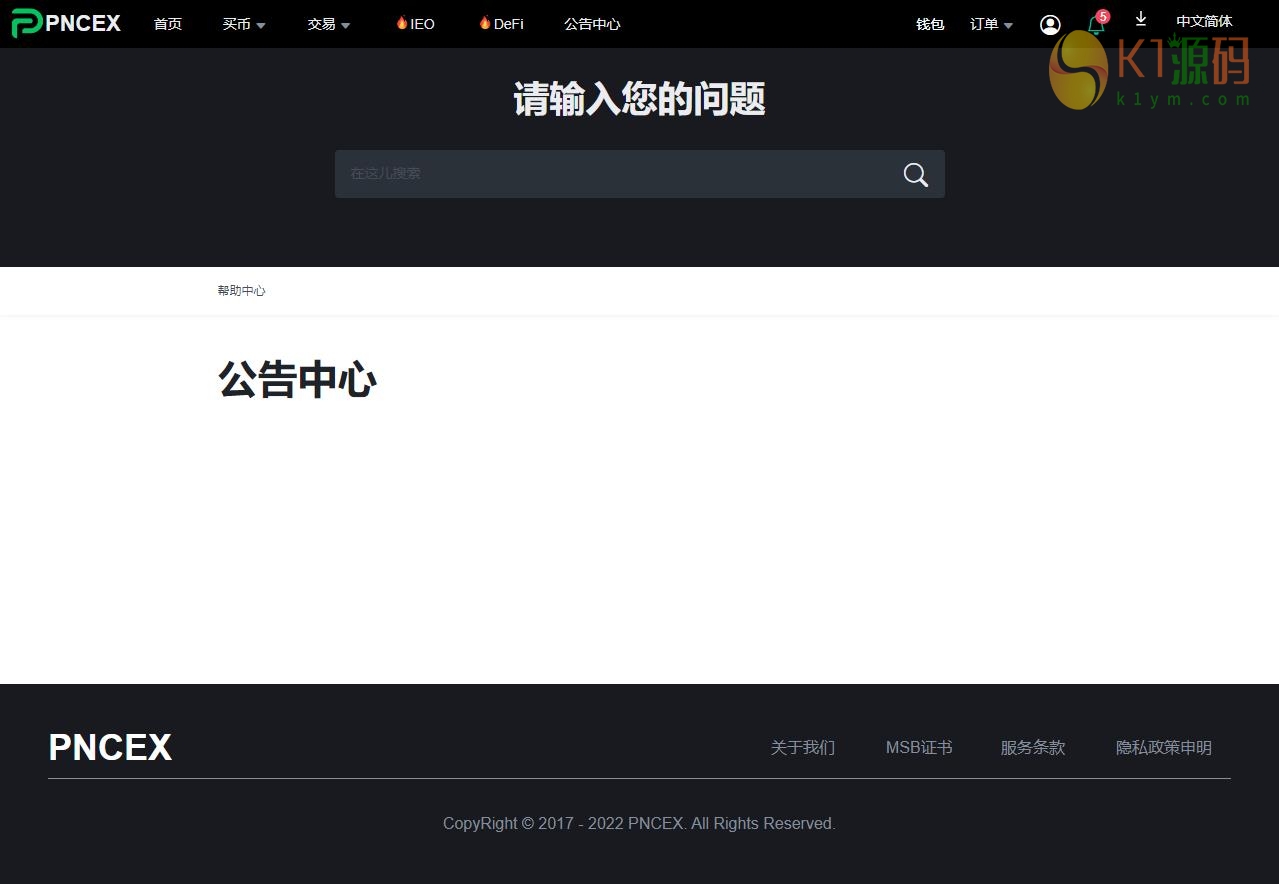The height and width of the screenshot is (884, 1279).
Task: Click the PNCEX logo in header
Action: pyautogui.click(x=66, y=23)
